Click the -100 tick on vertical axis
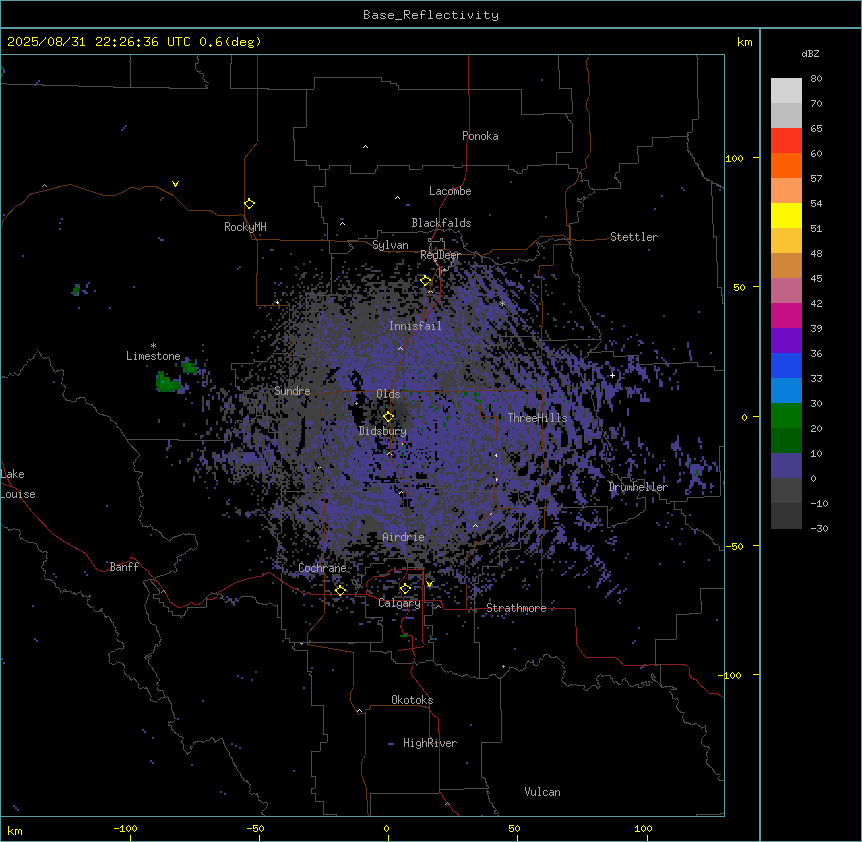This screenshot has height=842, width=862. [x=731, y=675]
